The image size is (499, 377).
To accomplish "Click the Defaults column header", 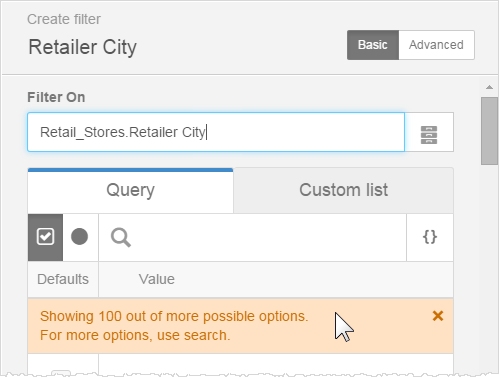I will (63, 279).
